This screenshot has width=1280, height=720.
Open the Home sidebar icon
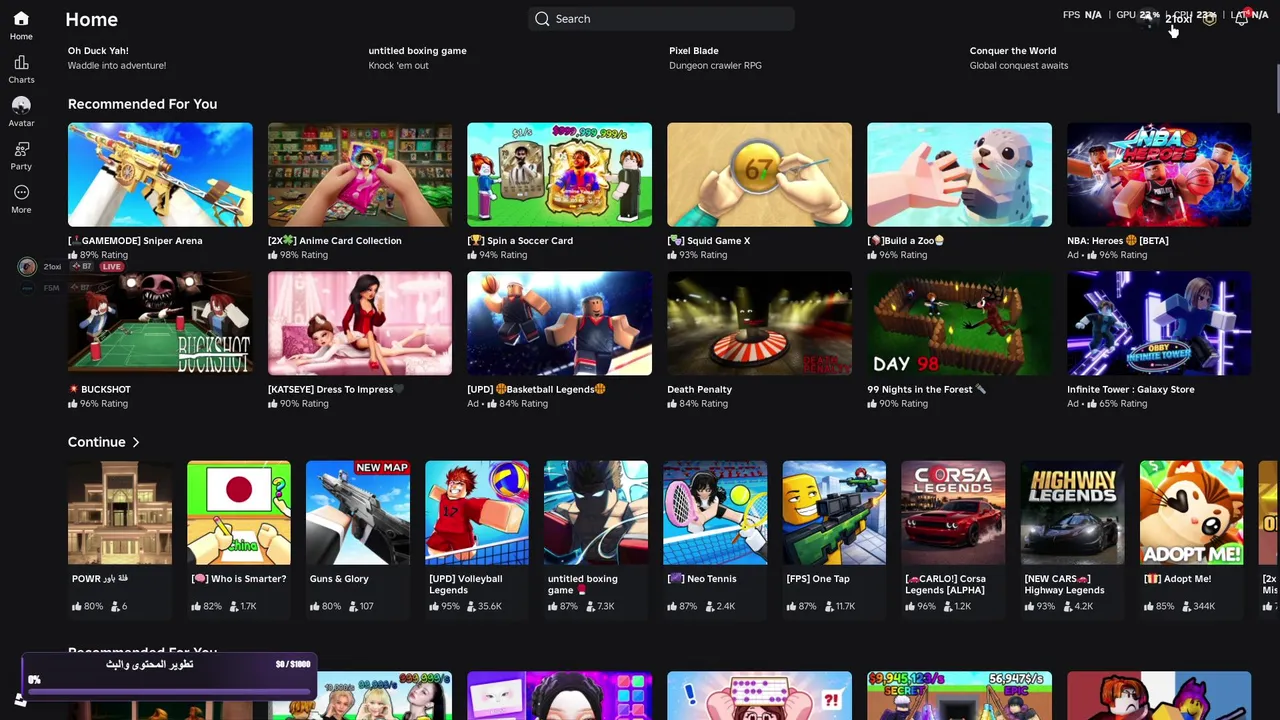pyautogui.click(x=21, y=19)
